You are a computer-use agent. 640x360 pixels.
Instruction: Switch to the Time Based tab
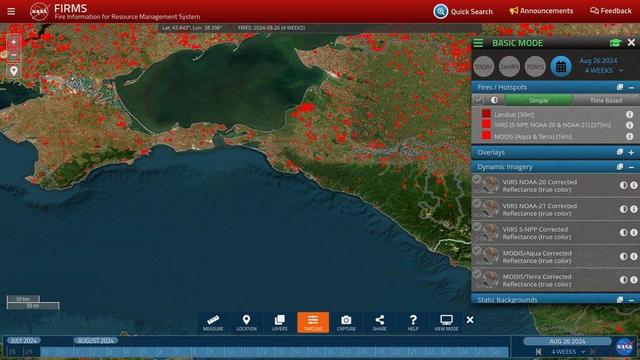coord(606,100)
